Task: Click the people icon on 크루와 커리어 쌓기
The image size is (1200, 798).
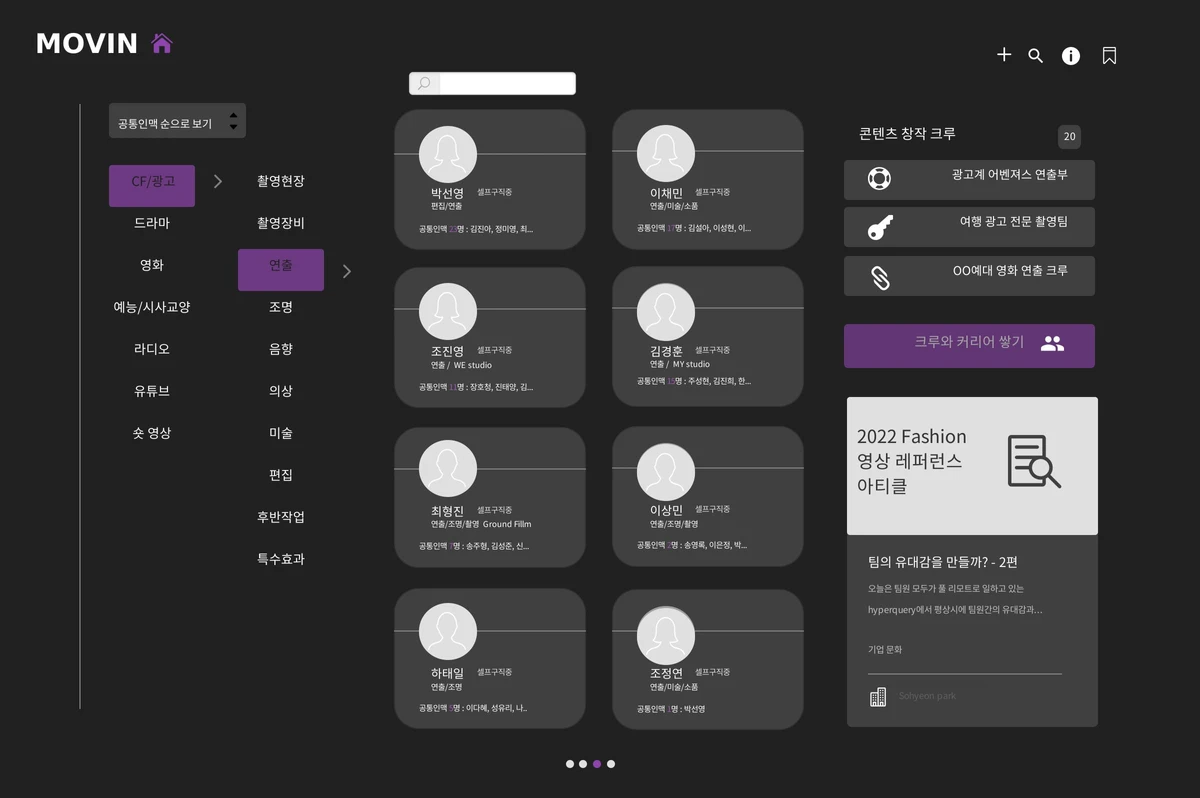Action: click(1052, 344)
